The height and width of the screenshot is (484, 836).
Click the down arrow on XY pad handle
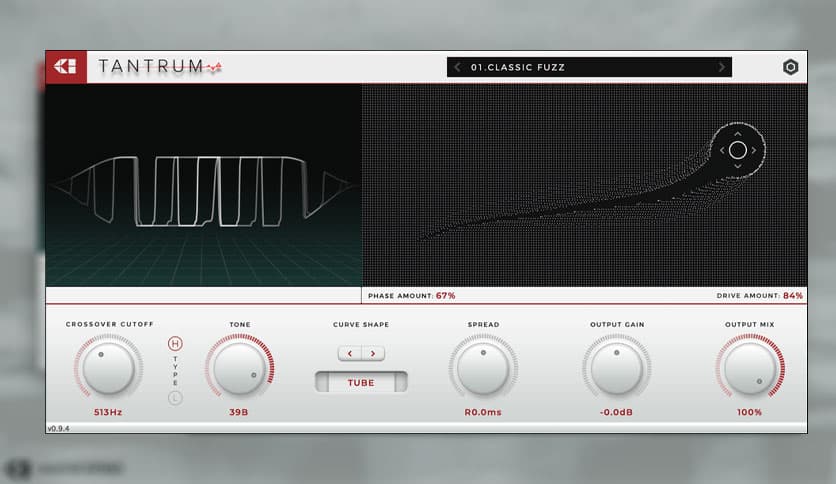(x=738, y=167)
